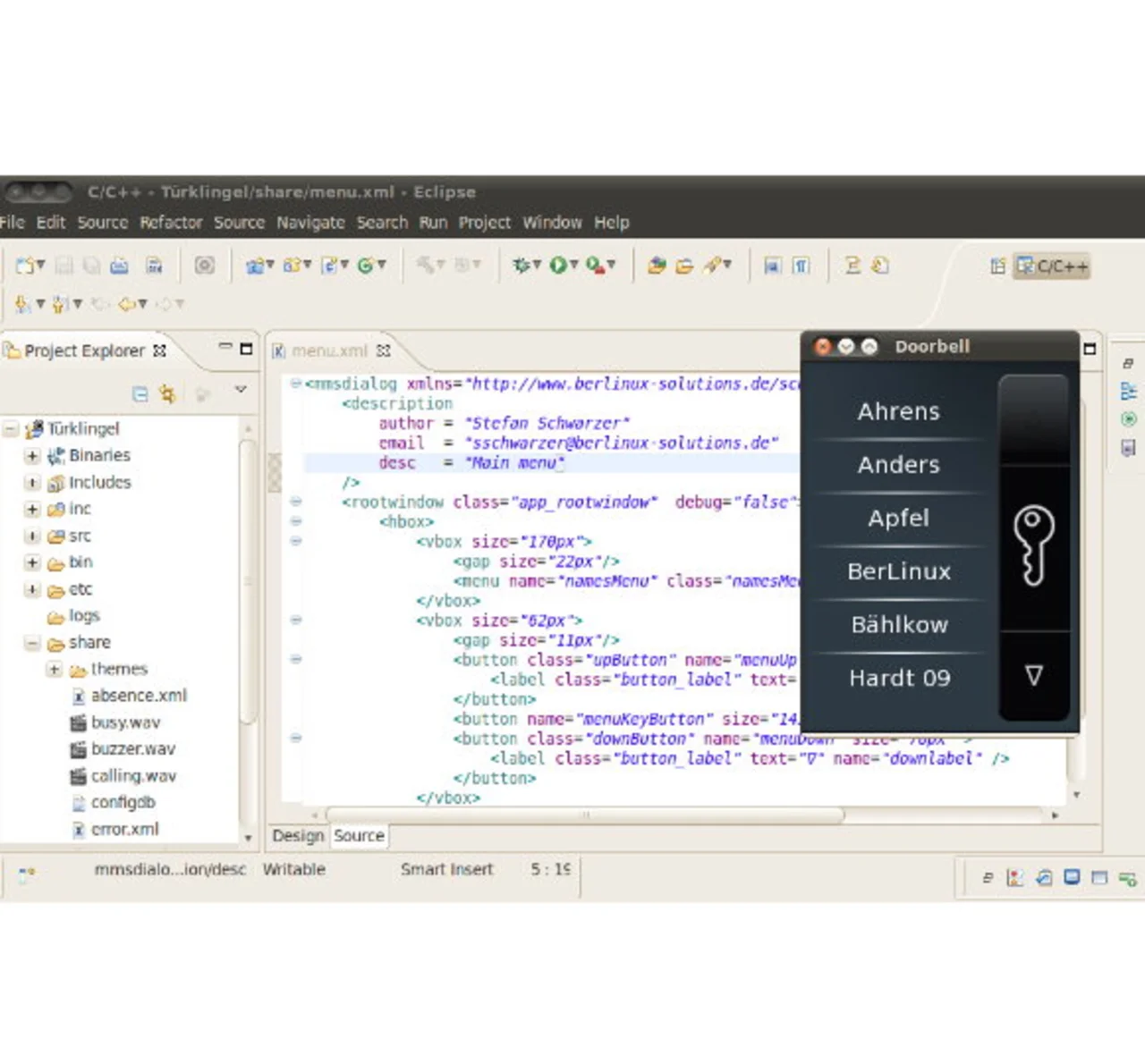The height and width of the screenshot is (1064, 1145).
Task: Toggle Show Whitespace Characters pilcrow icon
Action: point(801,266)
